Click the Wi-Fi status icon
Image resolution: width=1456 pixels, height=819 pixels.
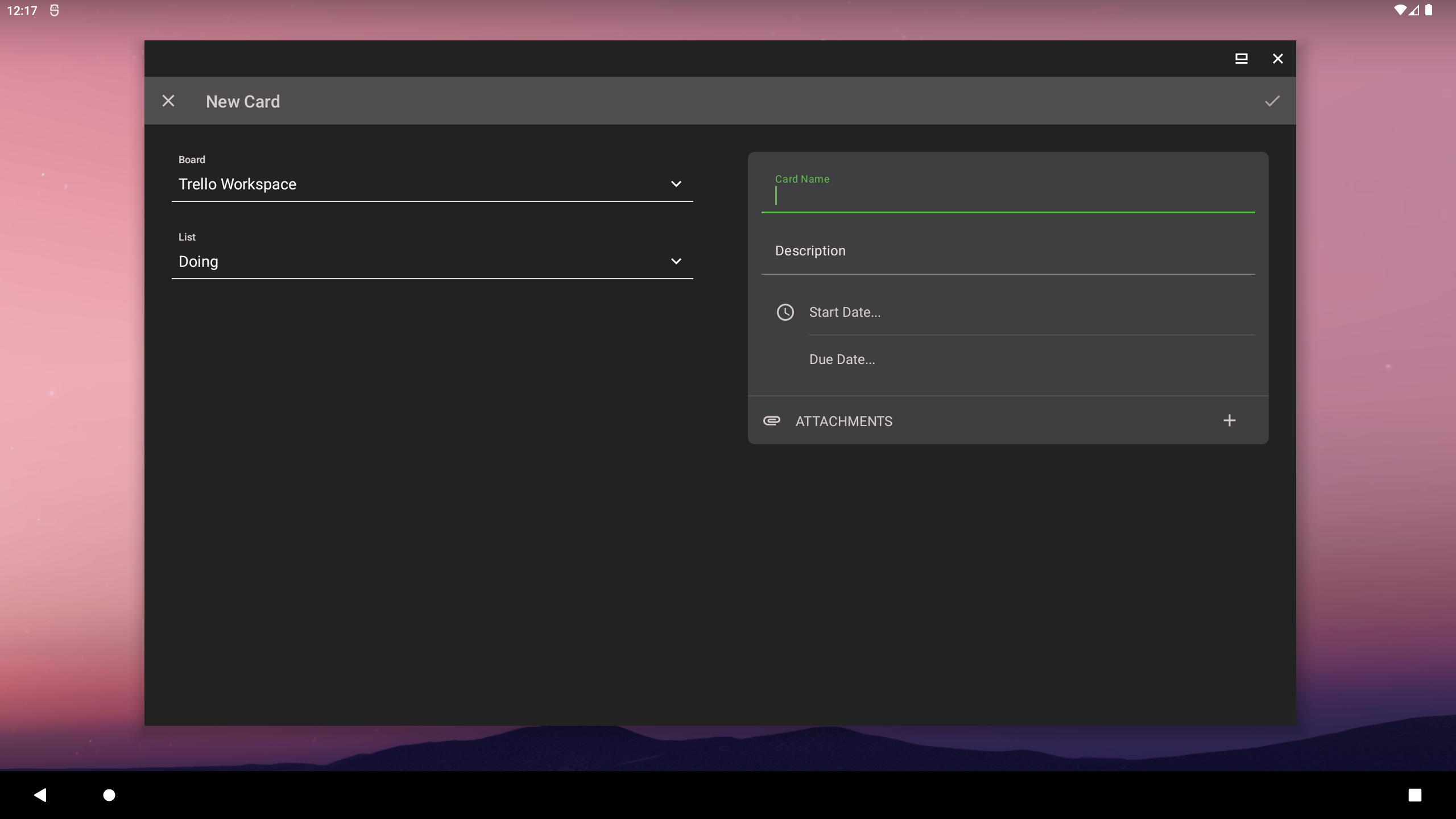pos(1400,10)
